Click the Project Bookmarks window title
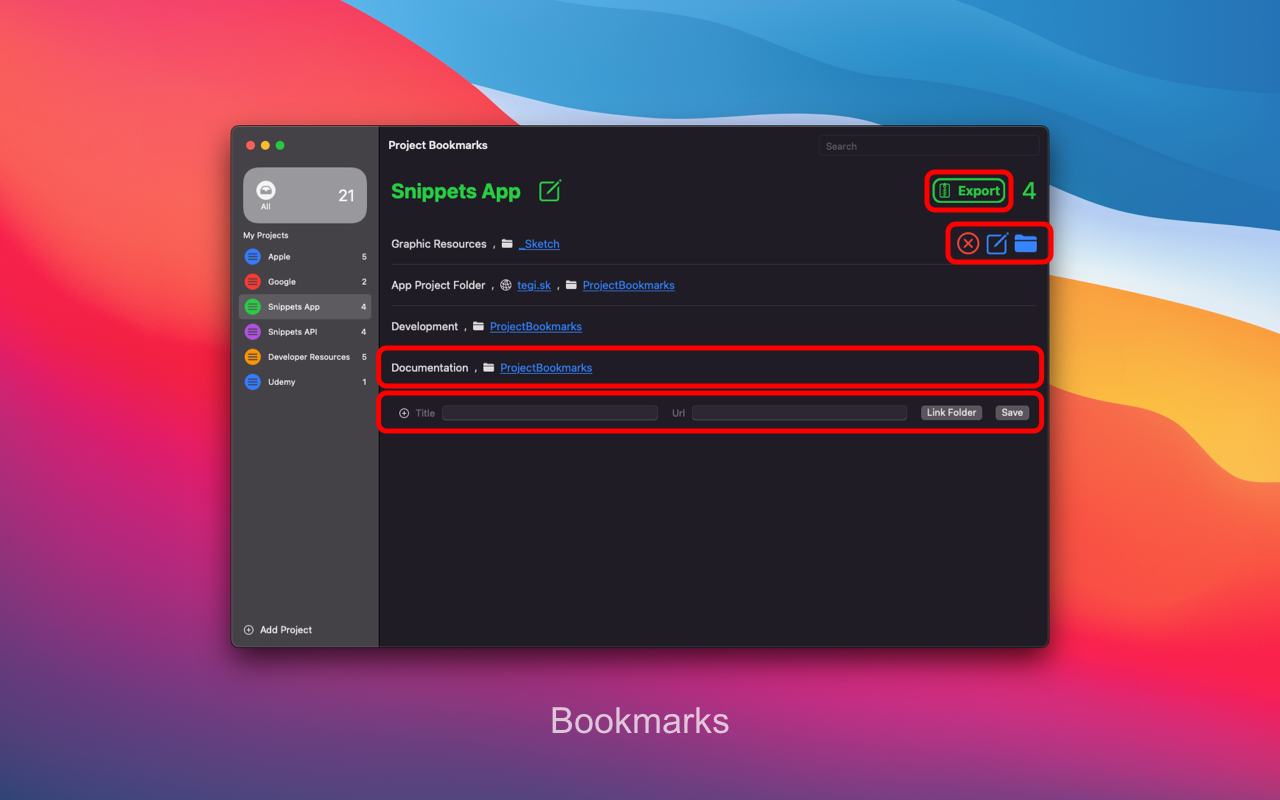1280x800 pixels. click(x=438, y=145)
